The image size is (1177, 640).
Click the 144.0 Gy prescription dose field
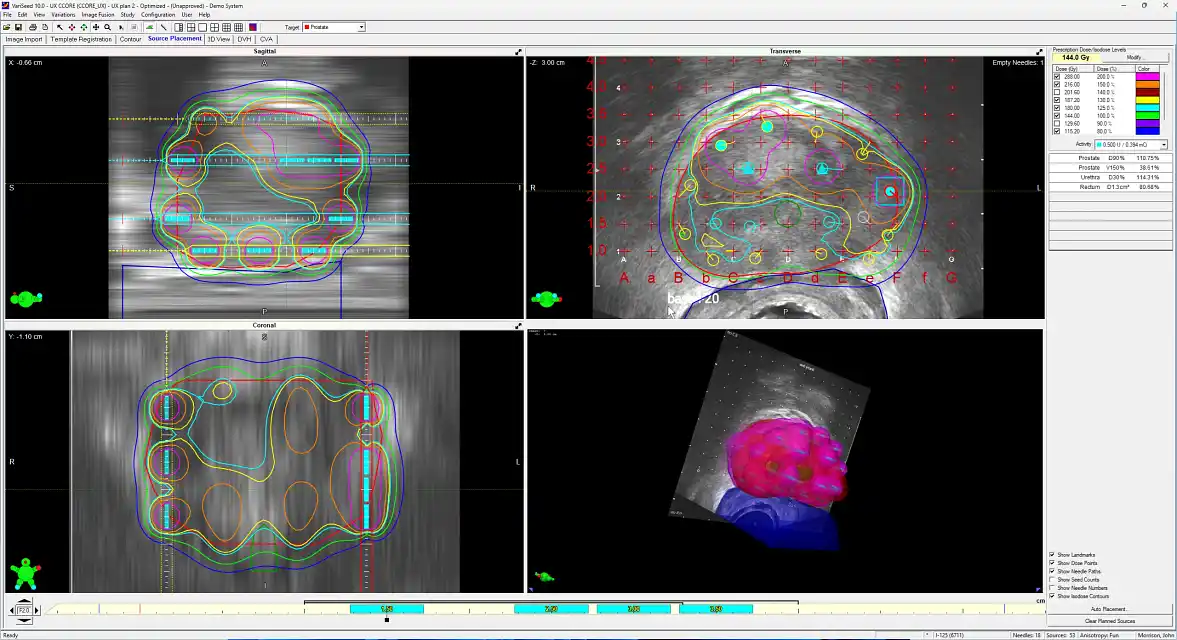click(x=1076, y=58)
